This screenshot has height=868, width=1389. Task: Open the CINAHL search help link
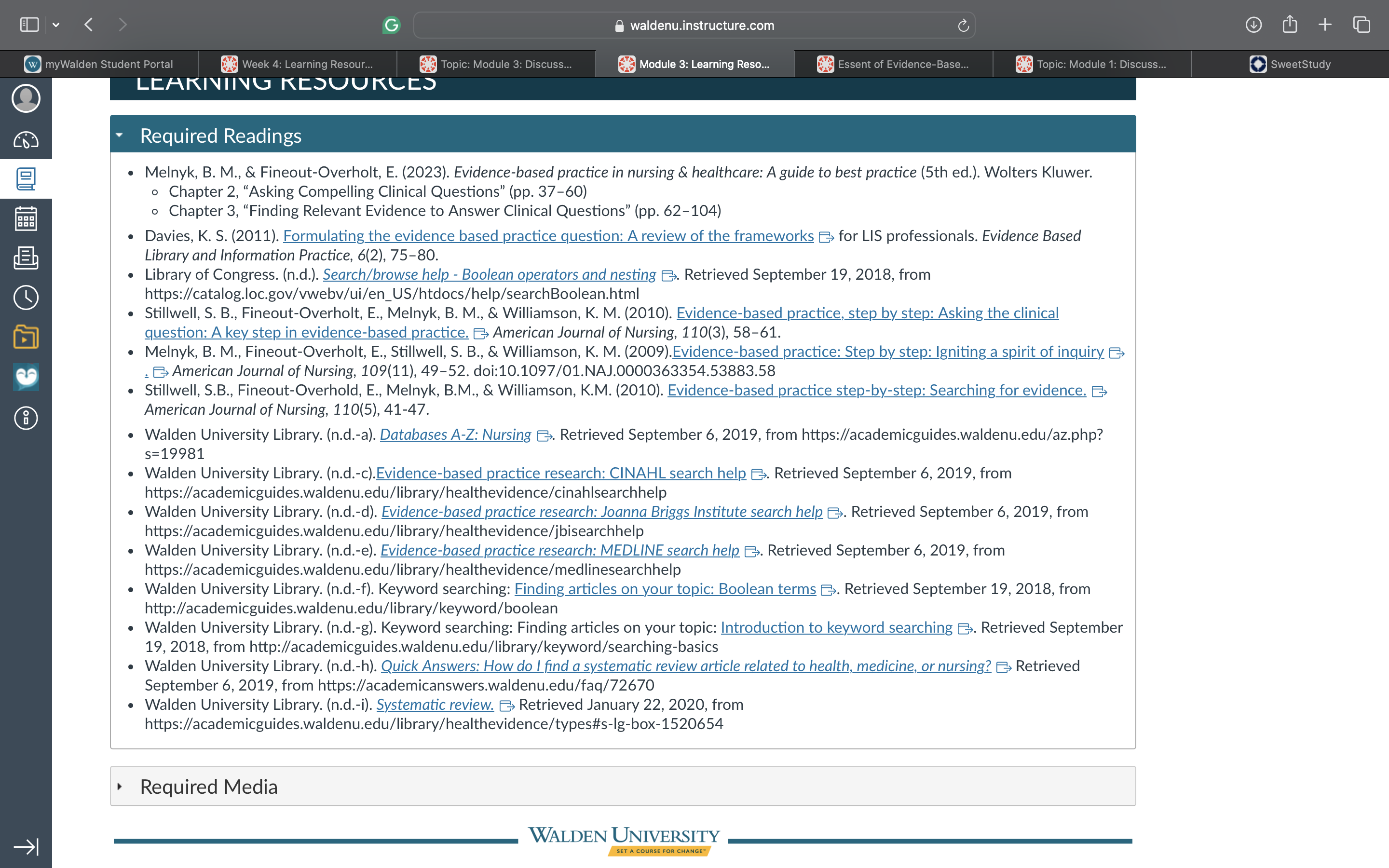pos(561,473)
